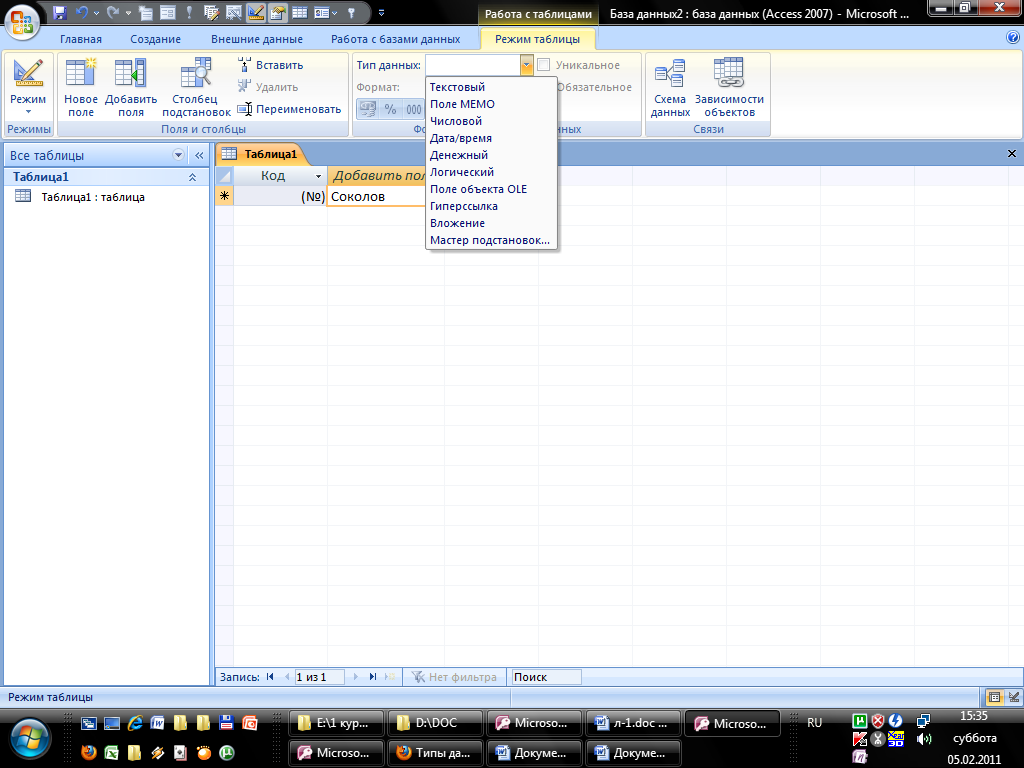Open Схема данных relationships
The width and height of the screenshot is (1024, 768).
pyautogui.click(x=670, y=87)
